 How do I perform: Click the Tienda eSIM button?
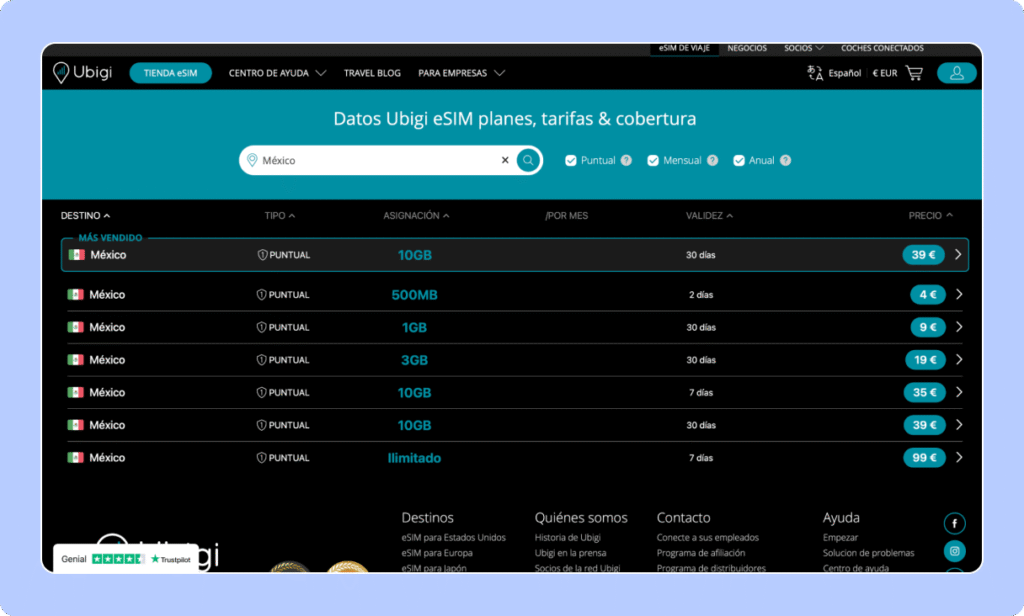click(170, 73)
